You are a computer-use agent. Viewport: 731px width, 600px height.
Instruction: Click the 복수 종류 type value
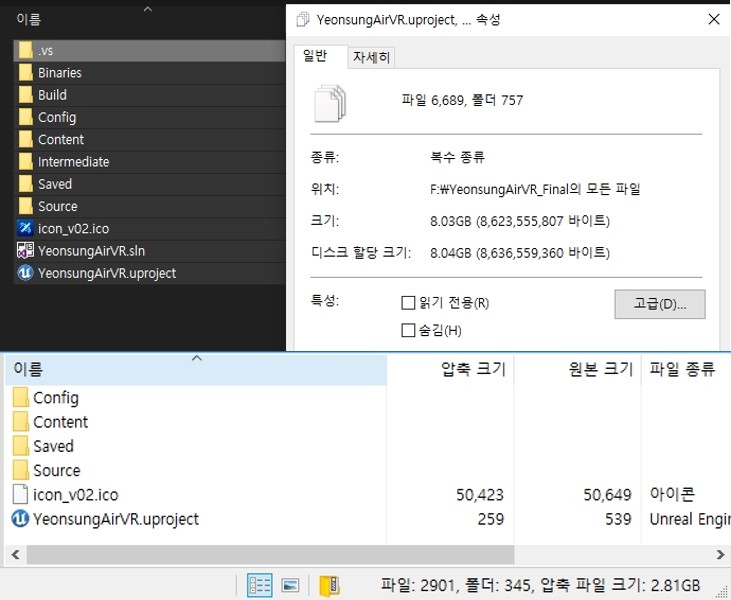pyautogui.click(x=457, y=157)
